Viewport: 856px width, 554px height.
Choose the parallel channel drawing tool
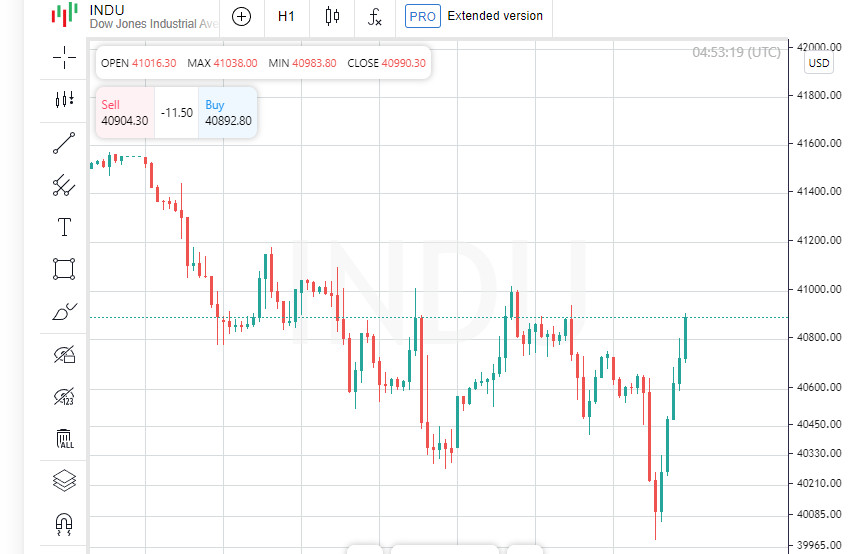coord(64,185)
